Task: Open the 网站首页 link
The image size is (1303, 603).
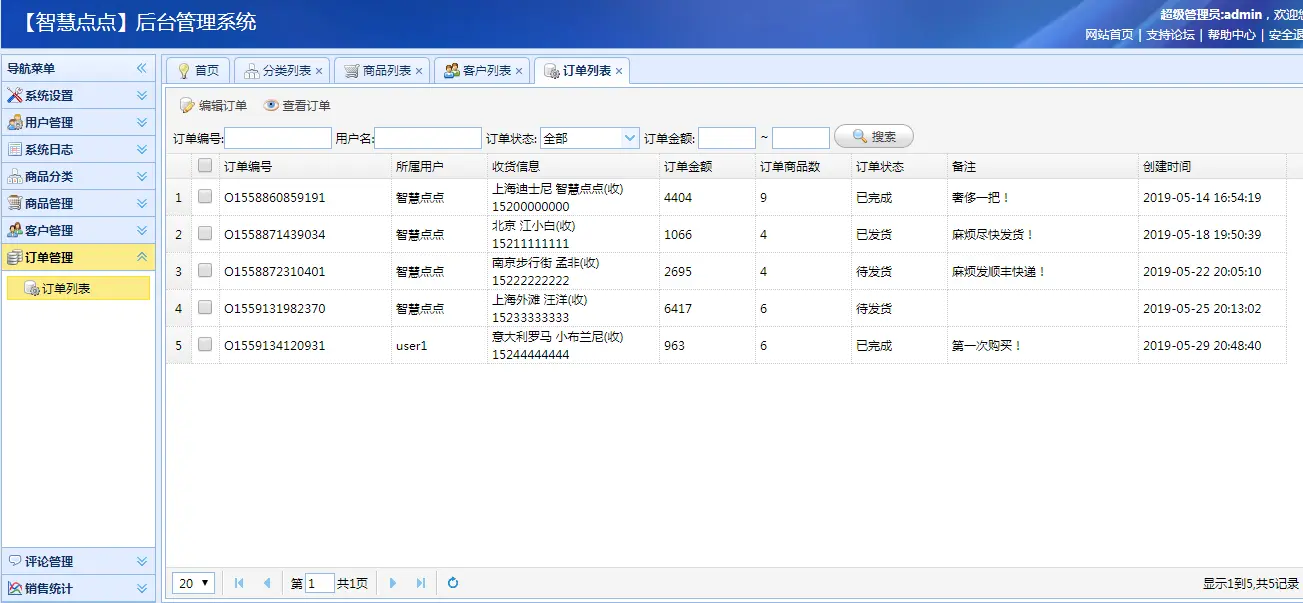Action: 1110,34
